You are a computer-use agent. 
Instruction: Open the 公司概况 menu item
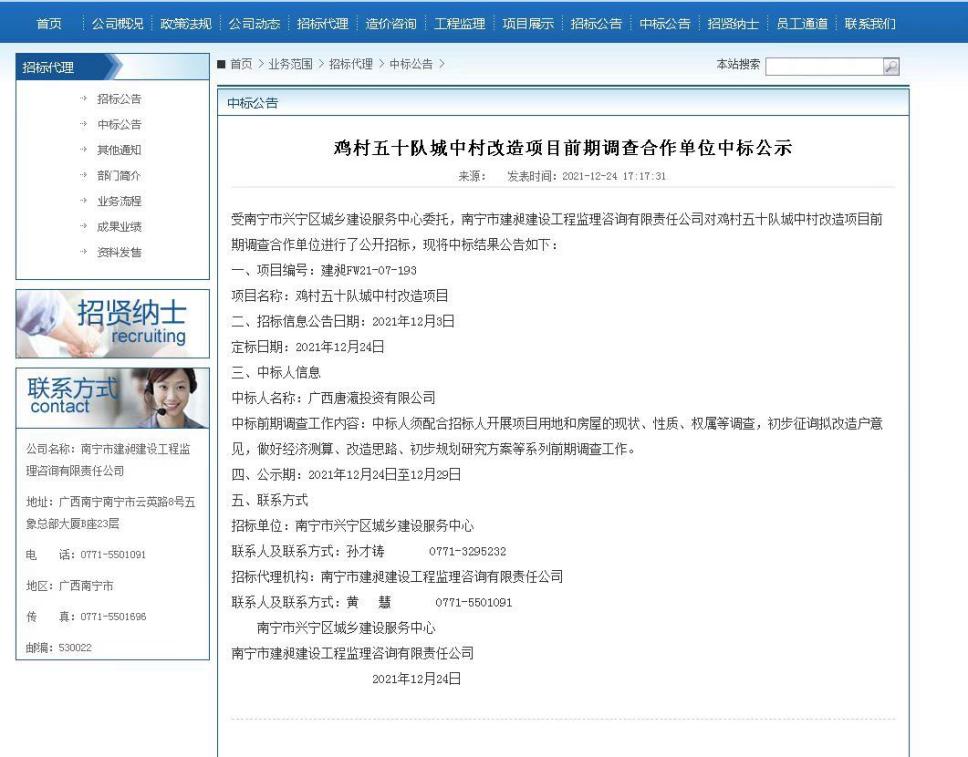[117, 23]
